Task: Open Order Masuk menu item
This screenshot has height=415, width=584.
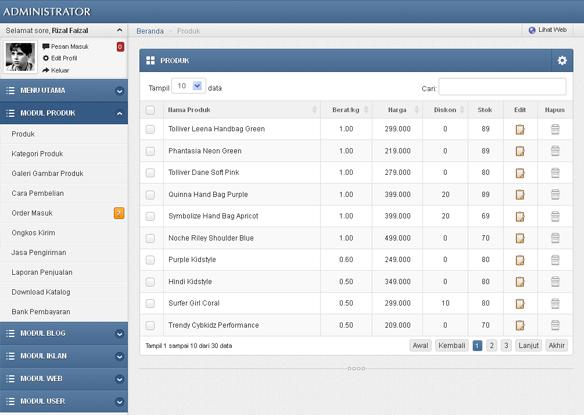Action: click(x=32, y=213)
